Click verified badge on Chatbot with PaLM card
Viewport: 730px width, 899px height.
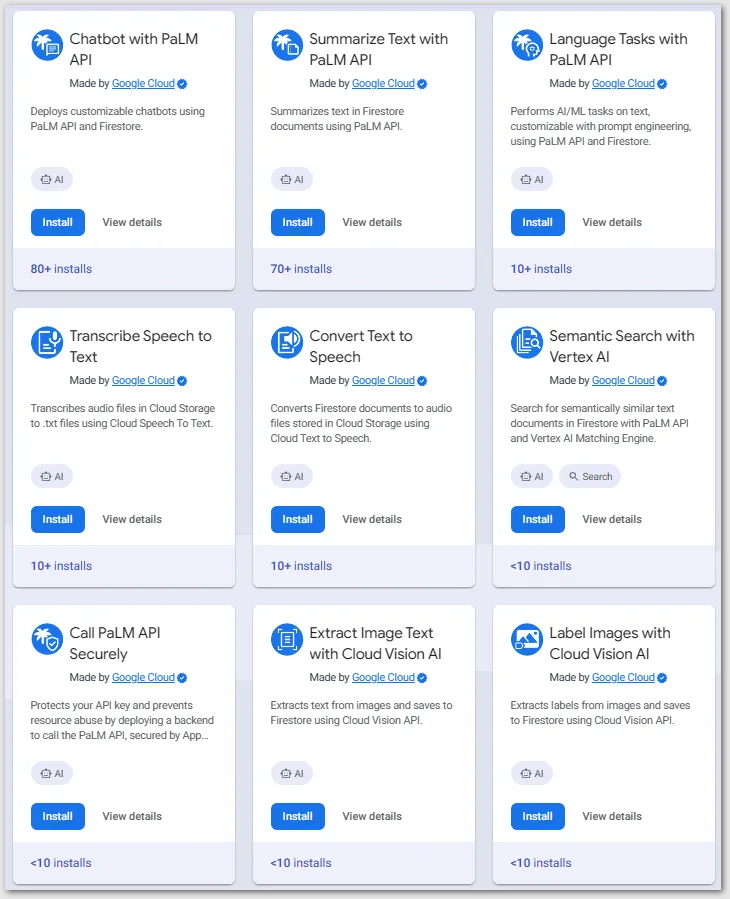(x=182, y=84)
